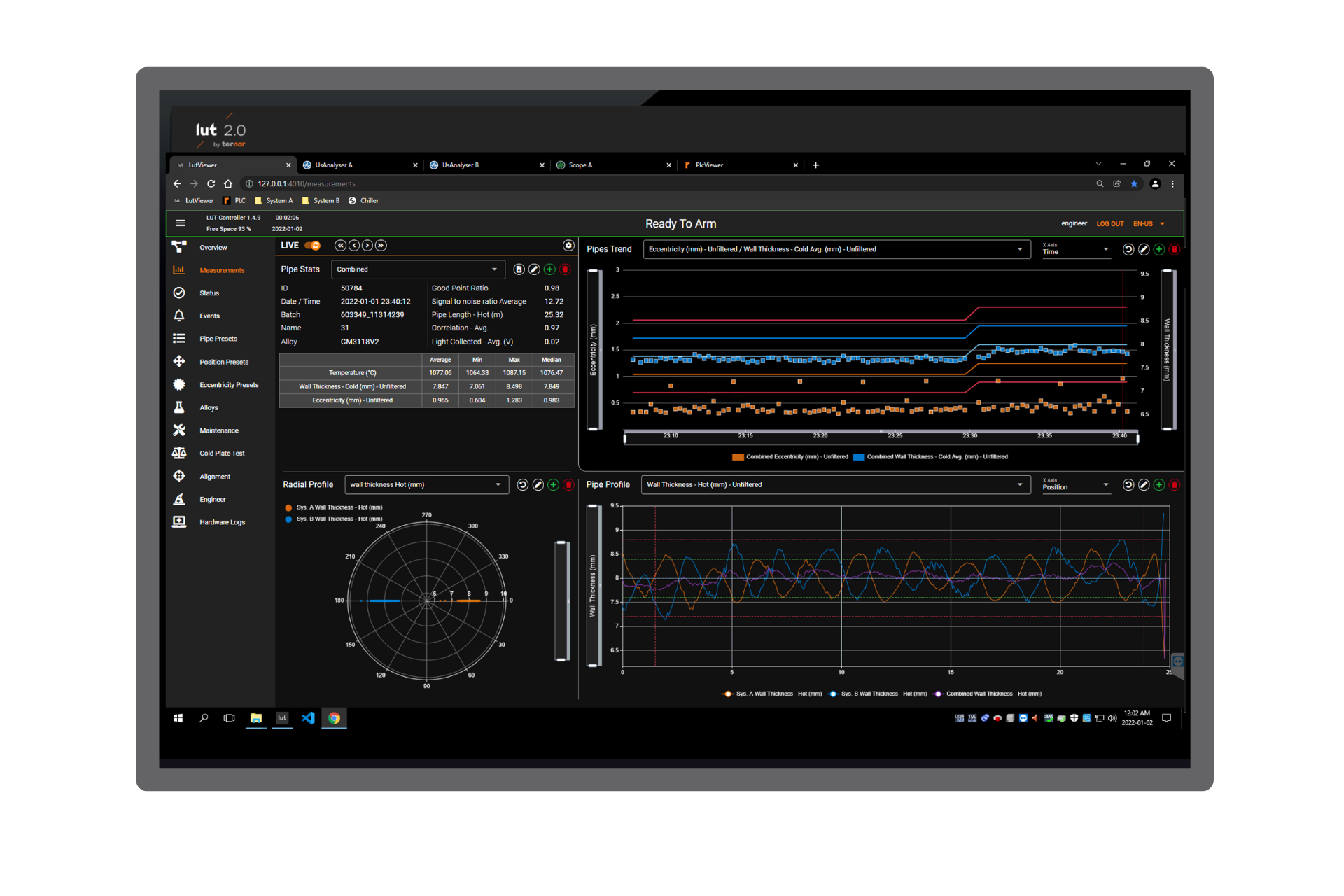Jump to first pipe with double-left arrow
Image resolution: width=1344 pixels, height=896 pixels.
[340, 246]
